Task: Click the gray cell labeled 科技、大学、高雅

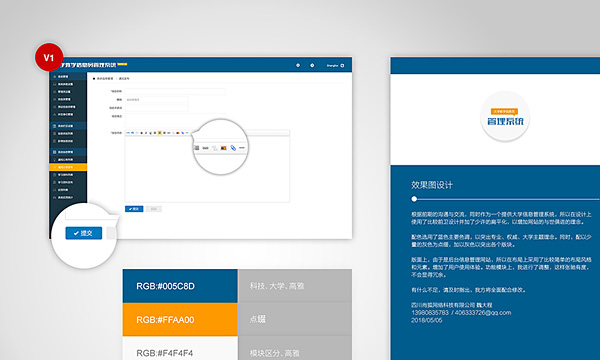Action: 295,286
